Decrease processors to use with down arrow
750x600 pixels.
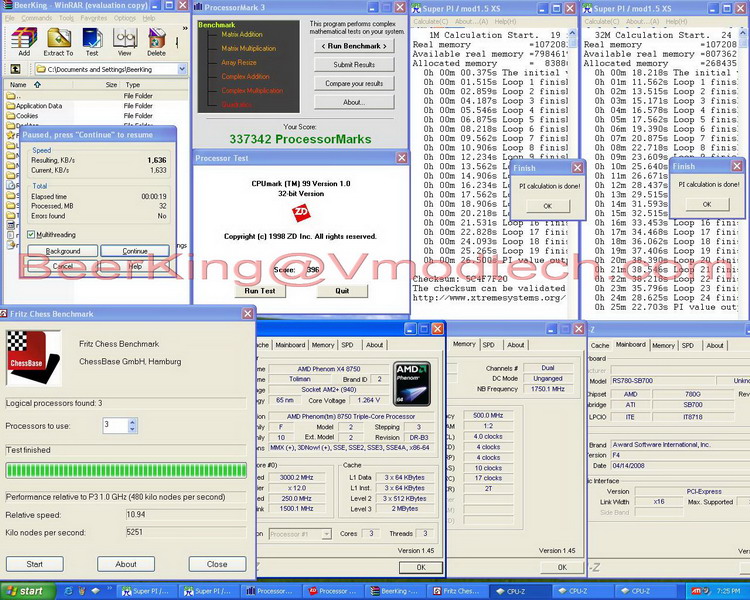[x=133, y=429]
